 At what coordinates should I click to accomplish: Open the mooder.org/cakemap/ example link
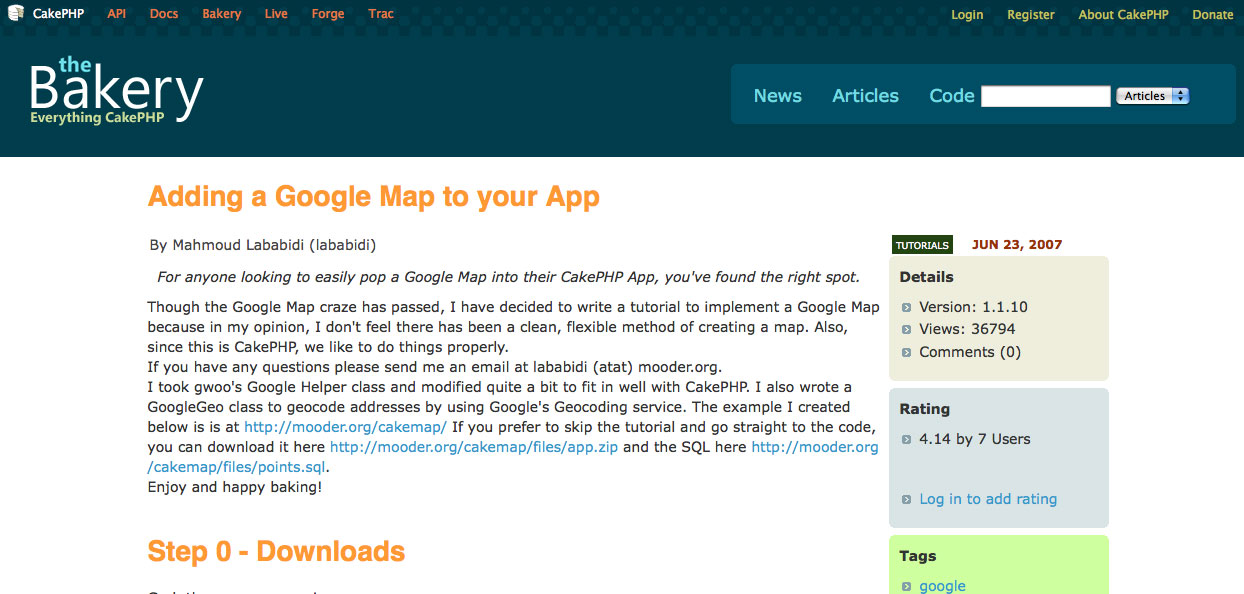pos(345,427)
